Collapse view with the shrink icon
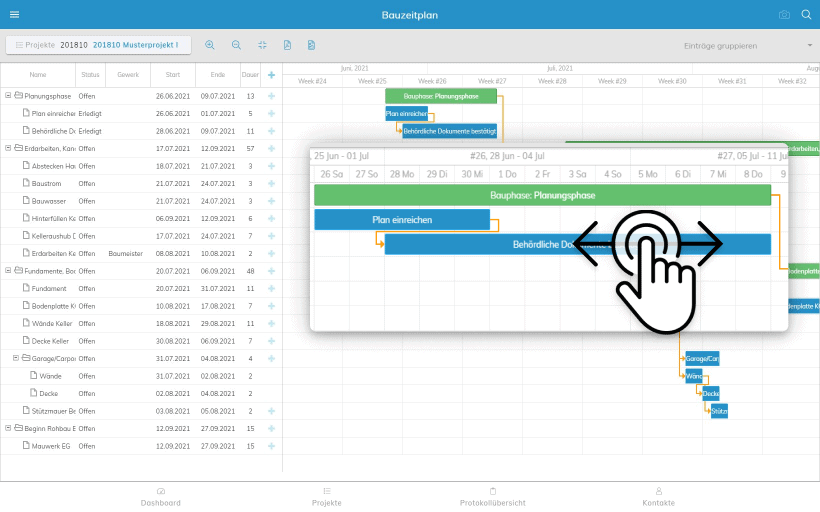This screenshot has width=820, height=512. (262, 45)
